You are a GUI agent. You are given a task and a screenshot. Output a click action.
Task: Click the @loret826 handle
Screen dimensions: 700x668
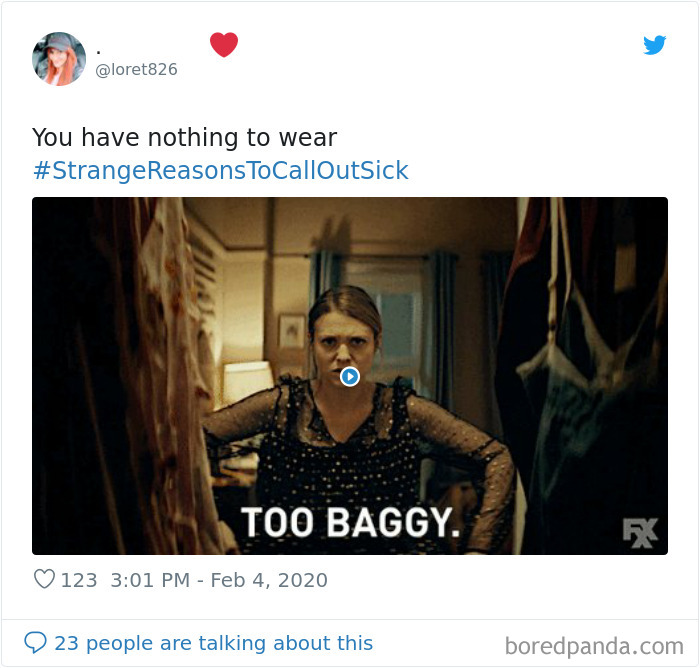click(137, 69)
